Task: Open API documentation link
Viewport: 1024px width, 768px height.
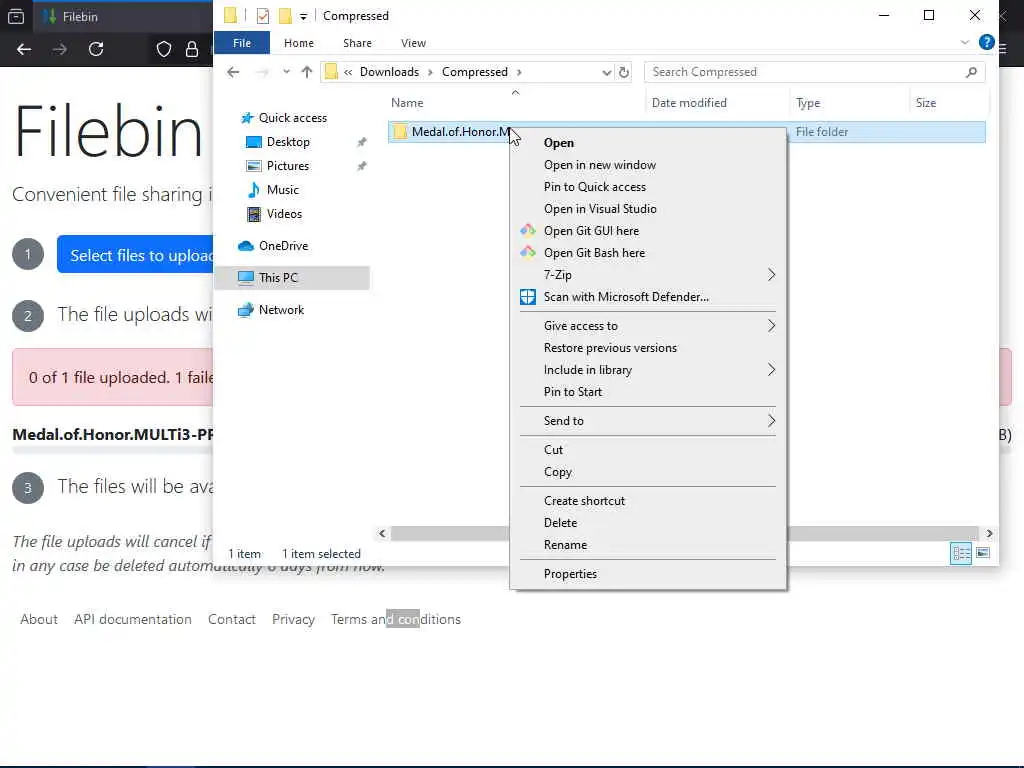Action: (133, 619)
